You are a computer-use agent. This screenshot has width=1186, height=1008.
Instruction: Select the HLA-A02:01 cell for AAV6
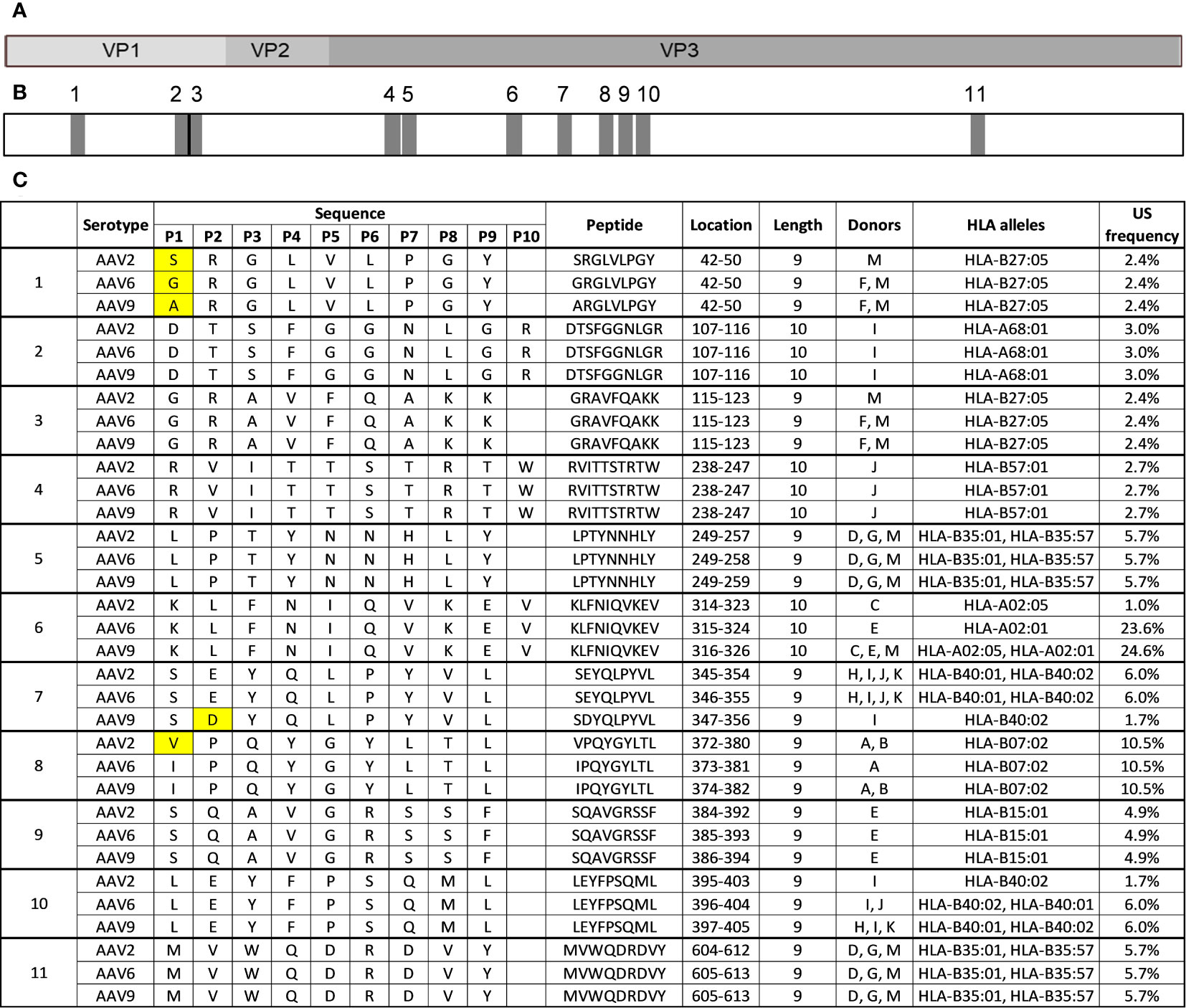pyautogui.click(x=1006, y=628)
